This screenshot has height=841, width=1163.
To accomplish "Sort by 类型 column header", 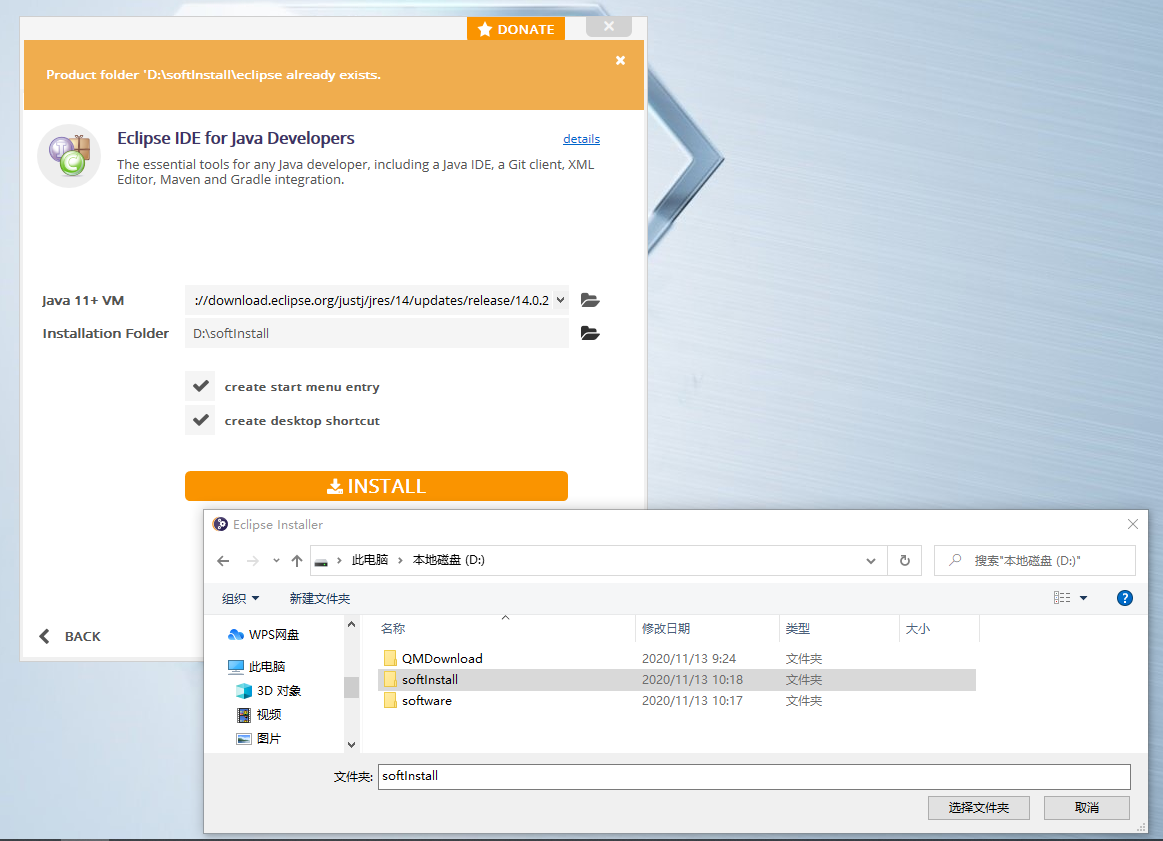I will (840, 629).
